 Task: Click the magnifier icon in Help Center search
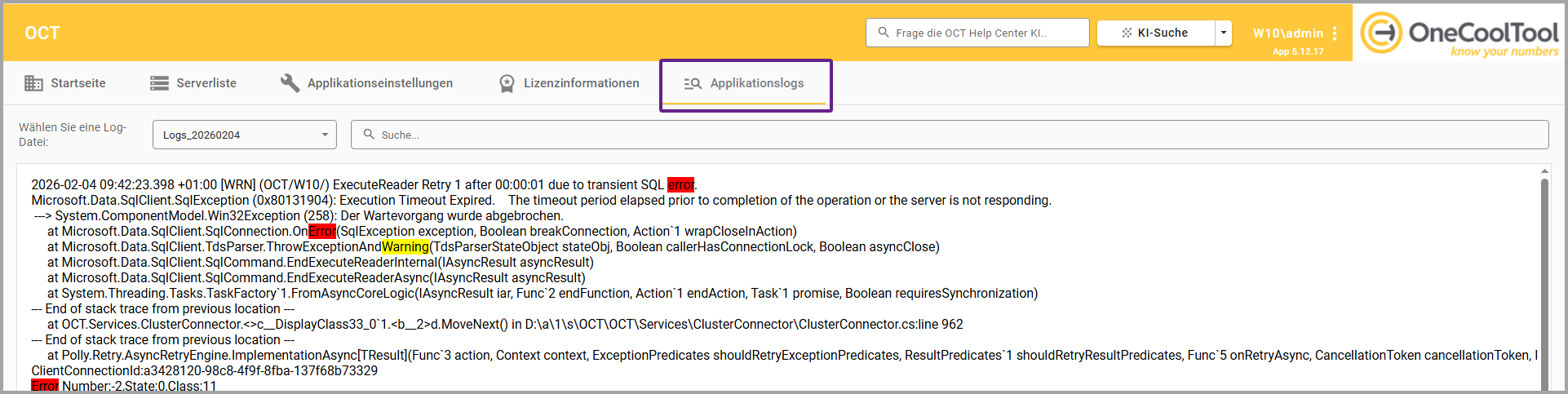click(883, 33)
